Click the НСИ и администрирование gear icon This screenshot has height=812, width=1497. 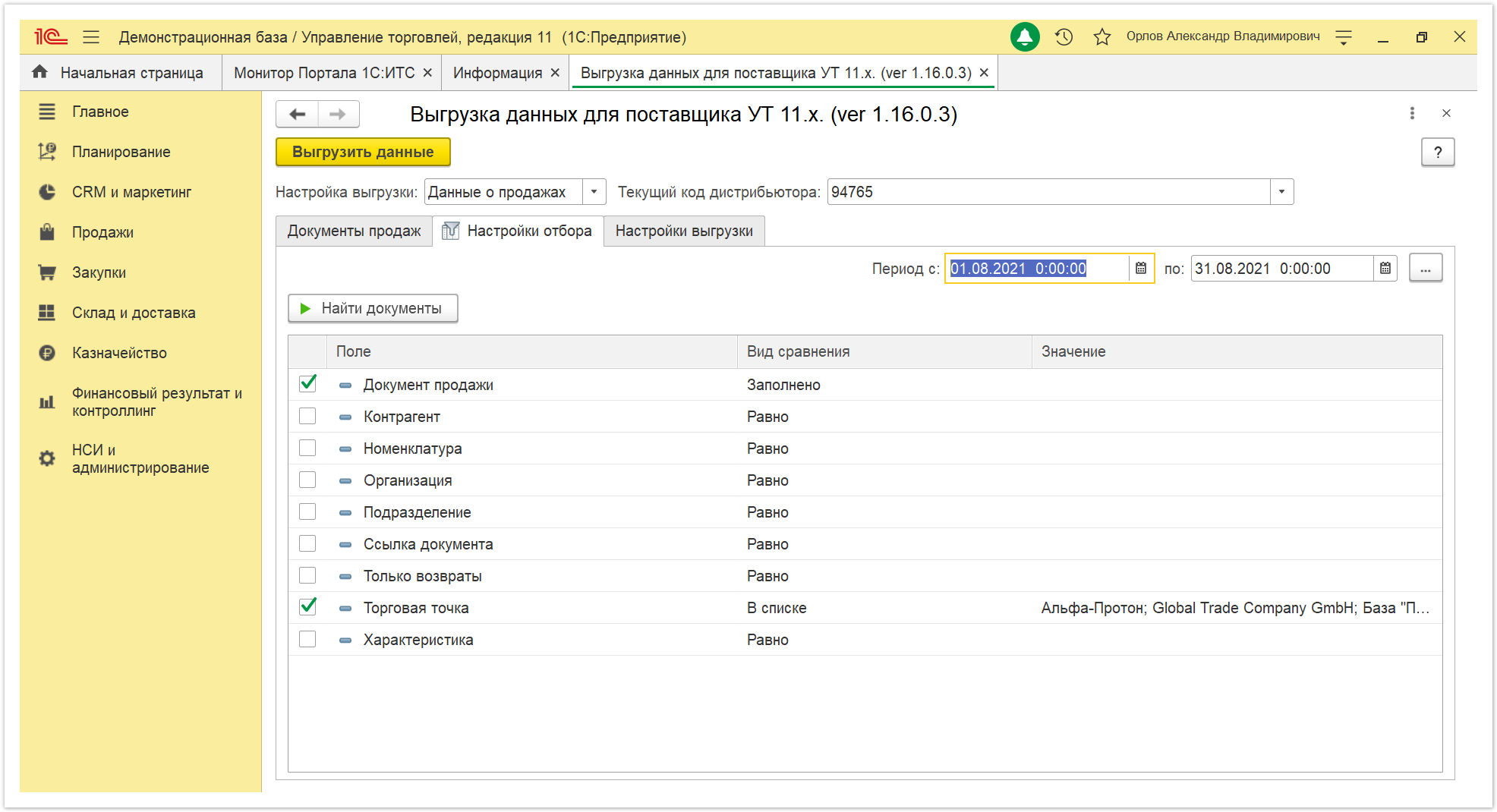click(x=47, y=458)
